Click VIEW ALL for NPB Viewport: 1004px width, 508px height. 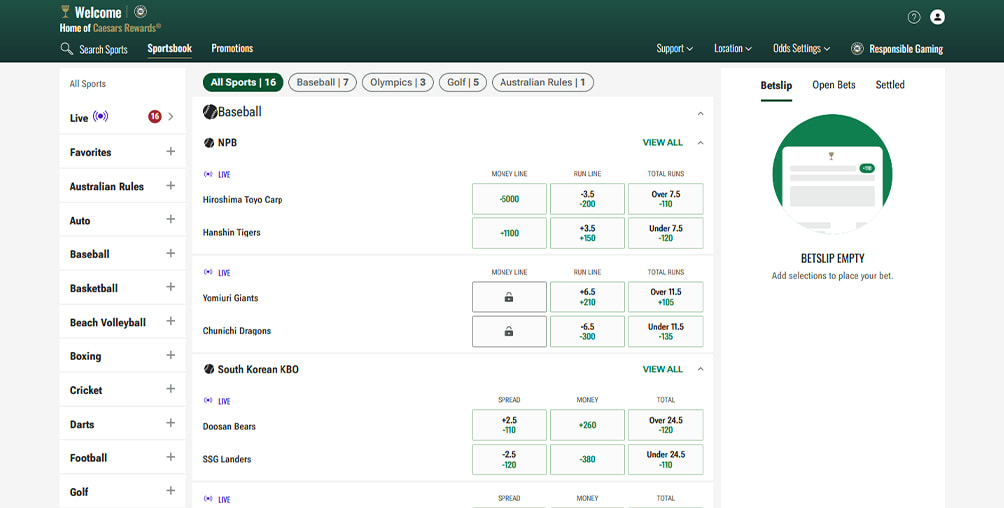663,143
